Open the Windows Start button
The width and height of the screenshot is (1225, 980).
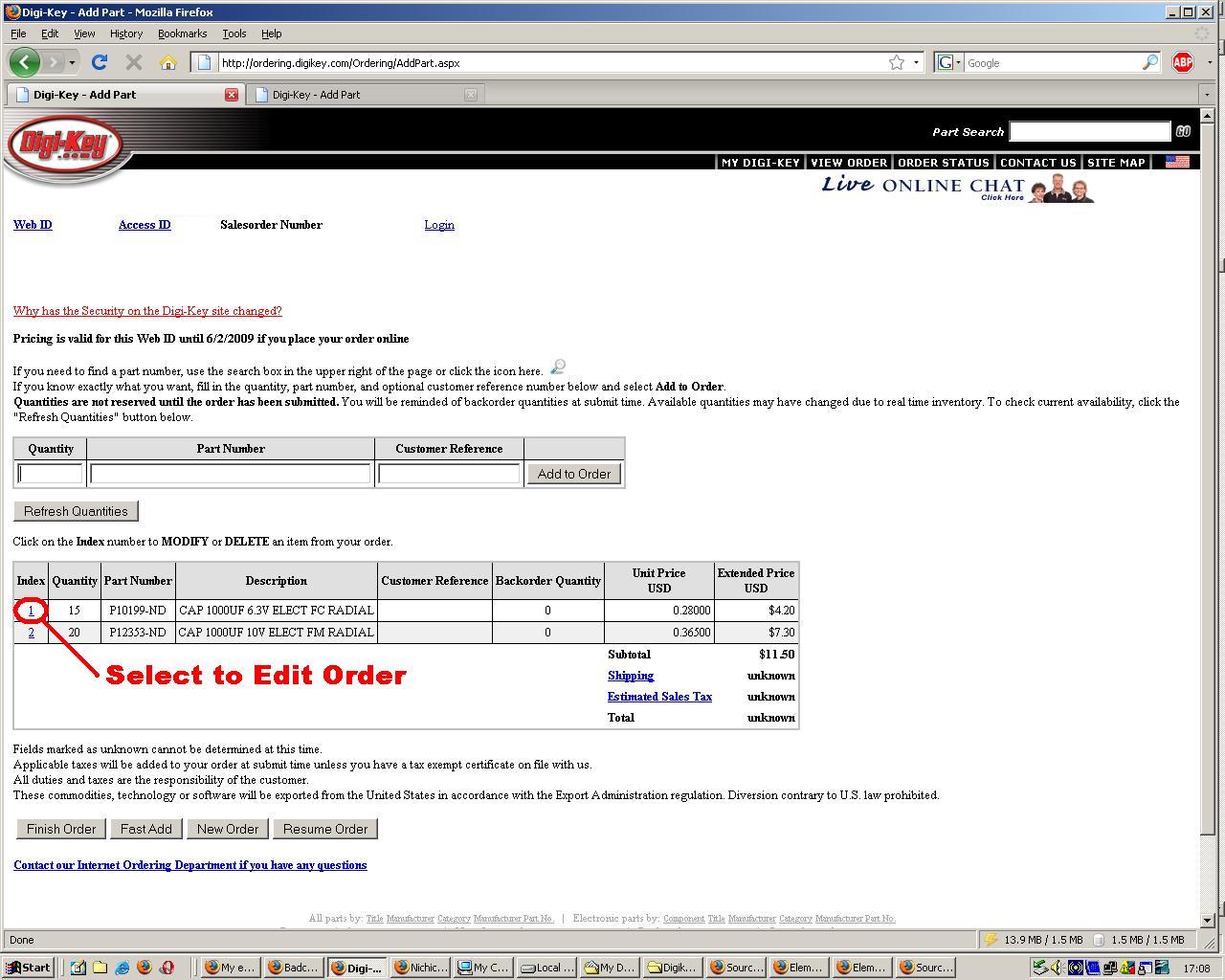[30, 968]
